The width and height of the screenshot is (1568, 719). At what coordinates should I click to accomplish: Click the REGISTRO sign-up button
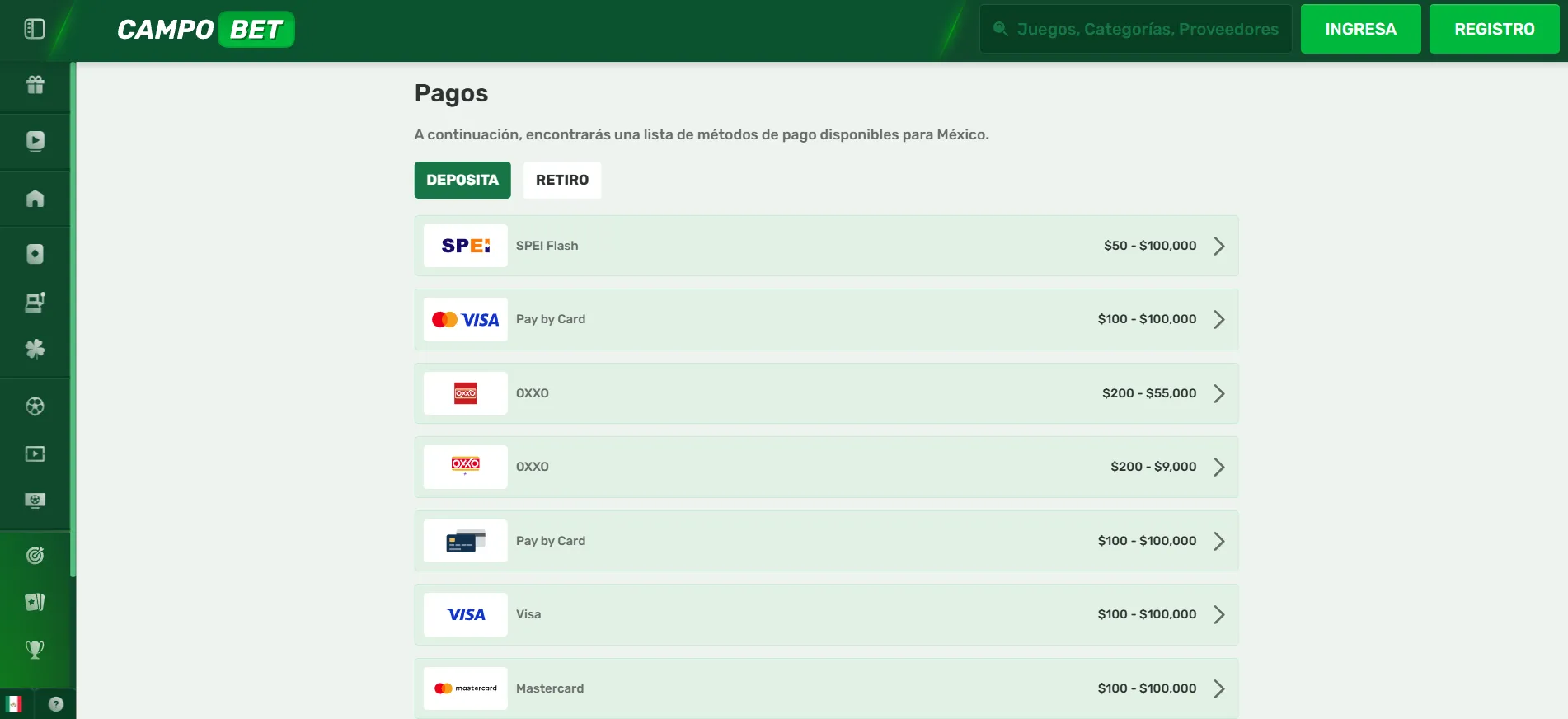[1494, 30]
